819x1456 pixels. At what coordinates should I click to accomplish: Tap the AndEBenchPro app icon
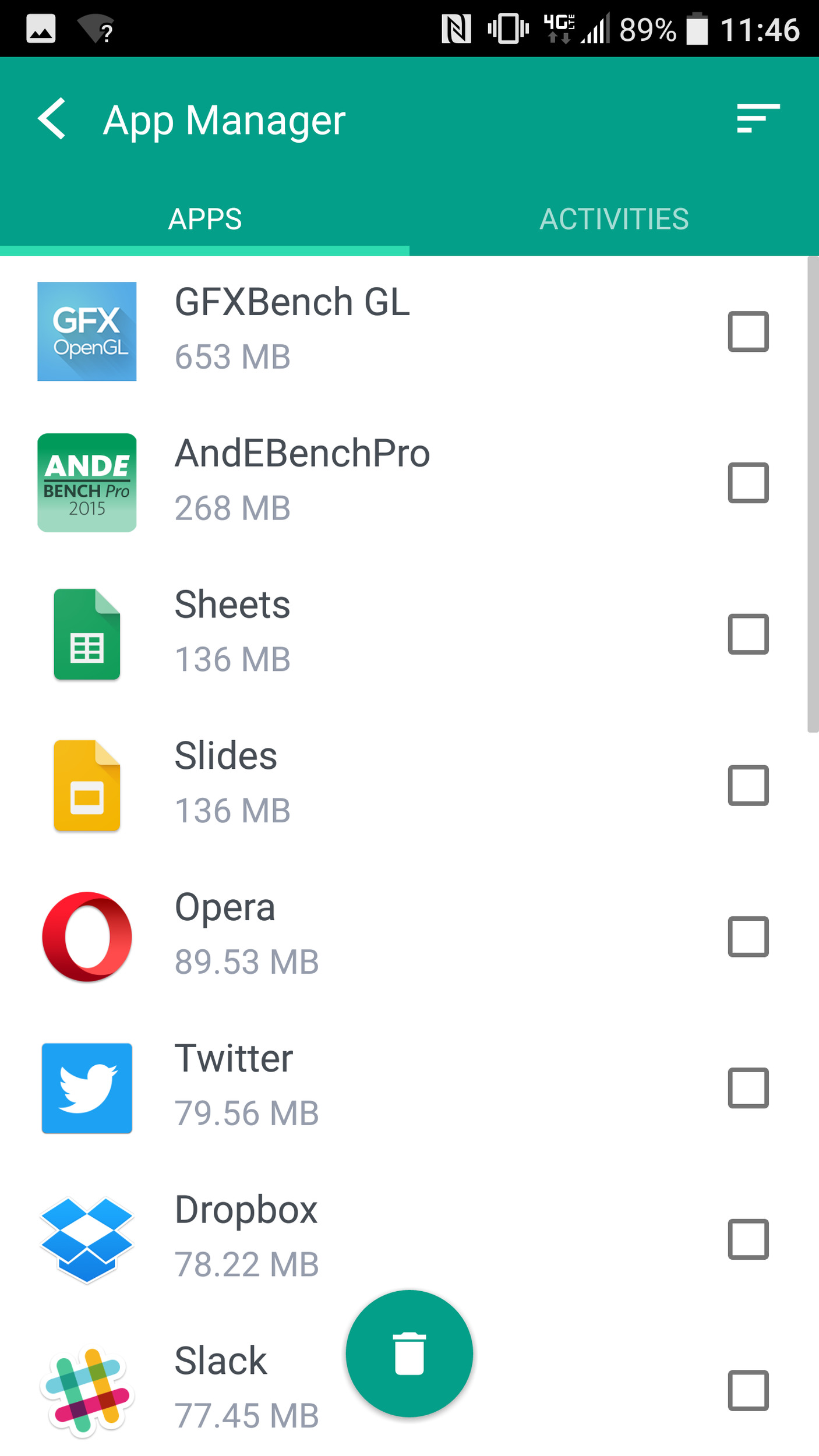click(x=87, y=482)
